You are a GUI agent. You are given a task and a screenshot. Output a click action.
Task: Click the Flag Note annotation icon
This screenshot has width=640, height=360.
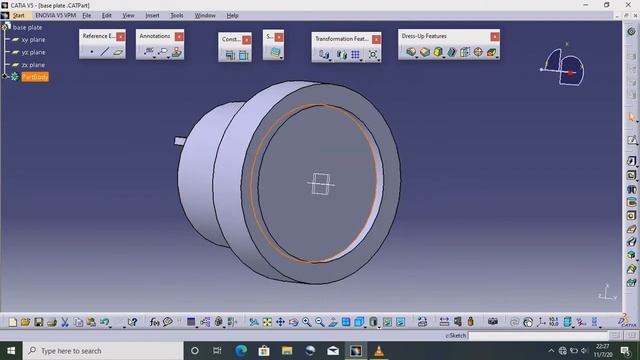(x=163, y=51)
